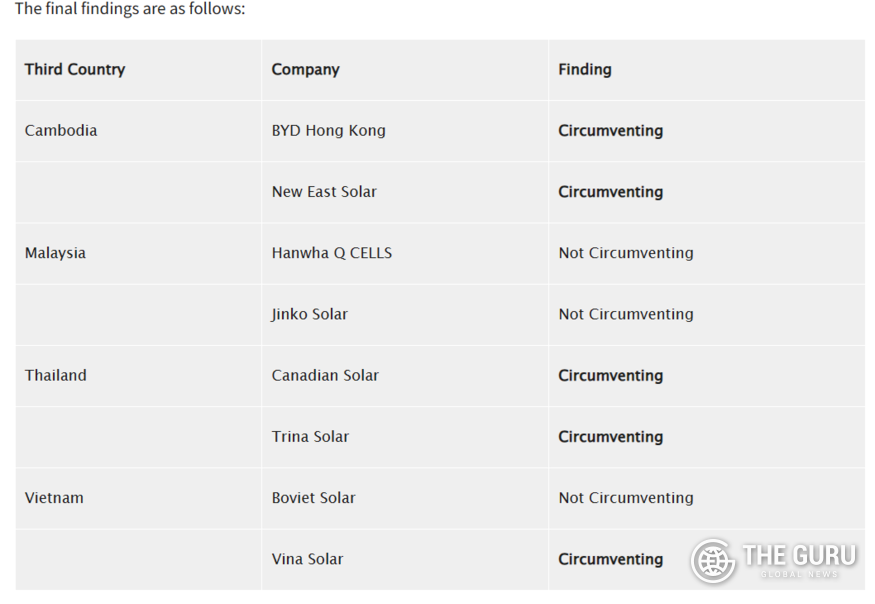Select the Third Country column header
Image resolution: width=875 pixels, height=604 pixels.
point(75,69)
